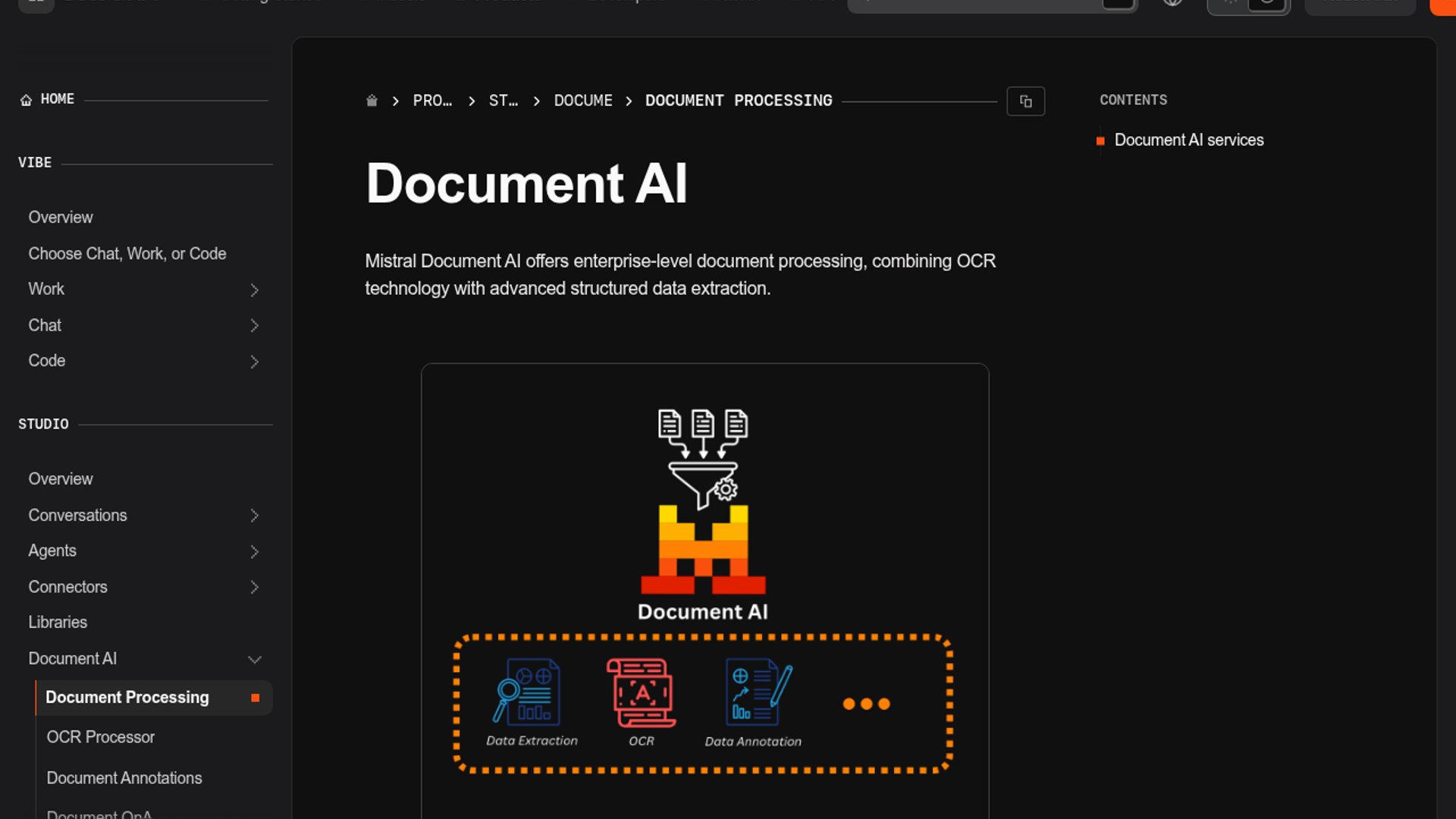
Task: Click the home icon in the breadcrumb
Action: (x=372, y=101)
